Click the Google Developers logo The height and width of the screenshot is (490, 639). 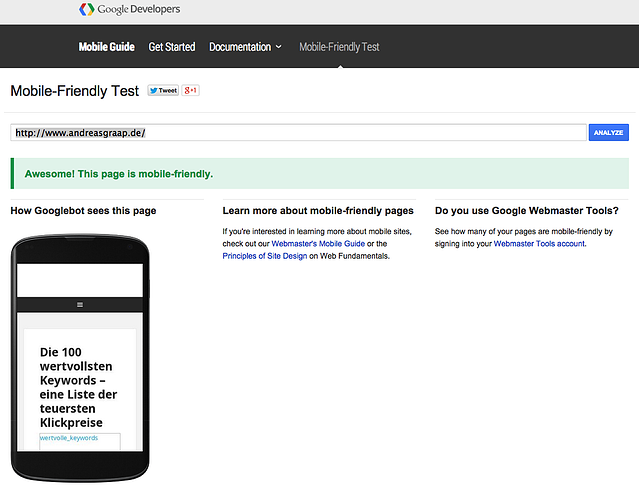130,9
